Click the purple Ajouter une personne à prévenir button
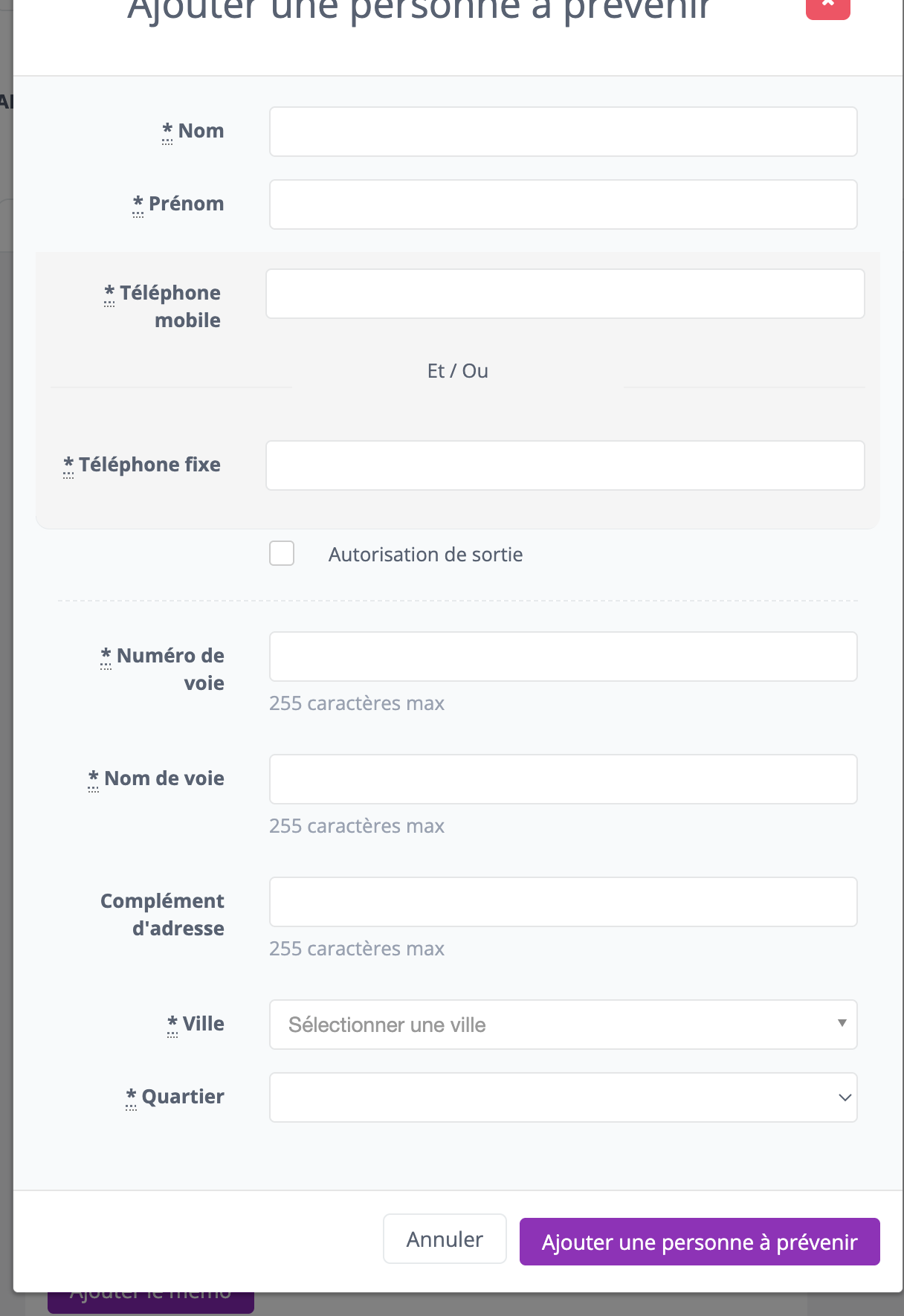Image resolution: width=904 pixels, height=1316 pixels. tap(700, 1242)
